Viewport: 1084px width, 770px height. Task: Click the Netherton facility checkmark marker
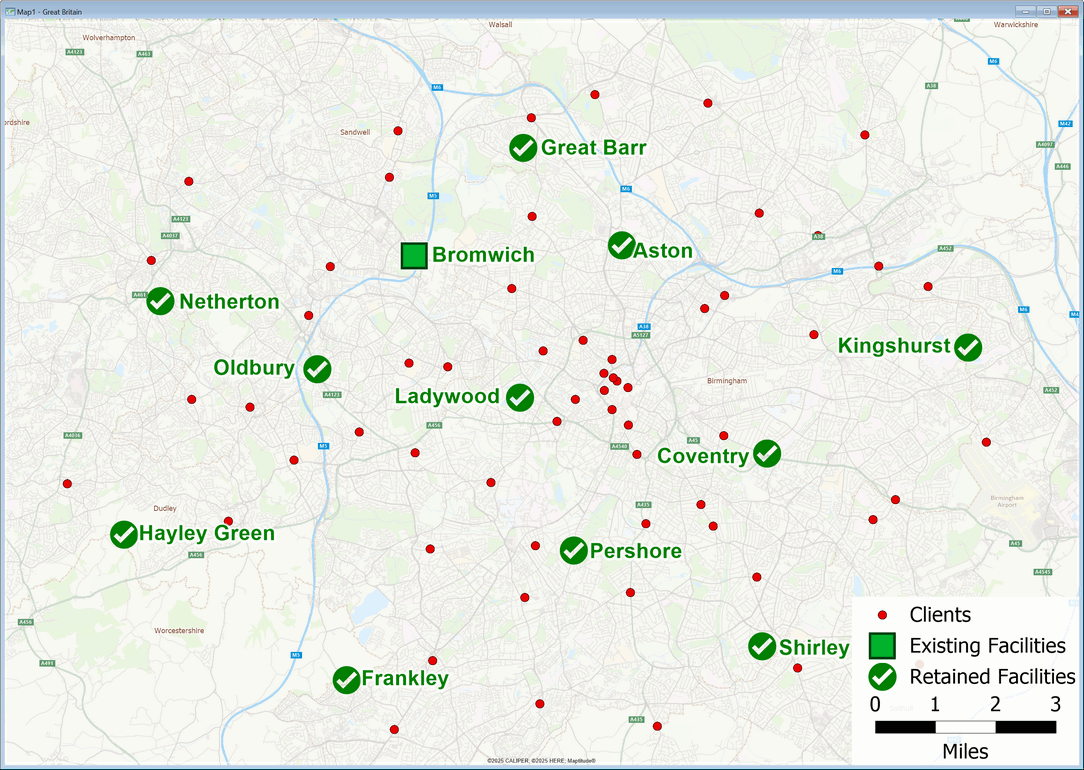point(160,301)
